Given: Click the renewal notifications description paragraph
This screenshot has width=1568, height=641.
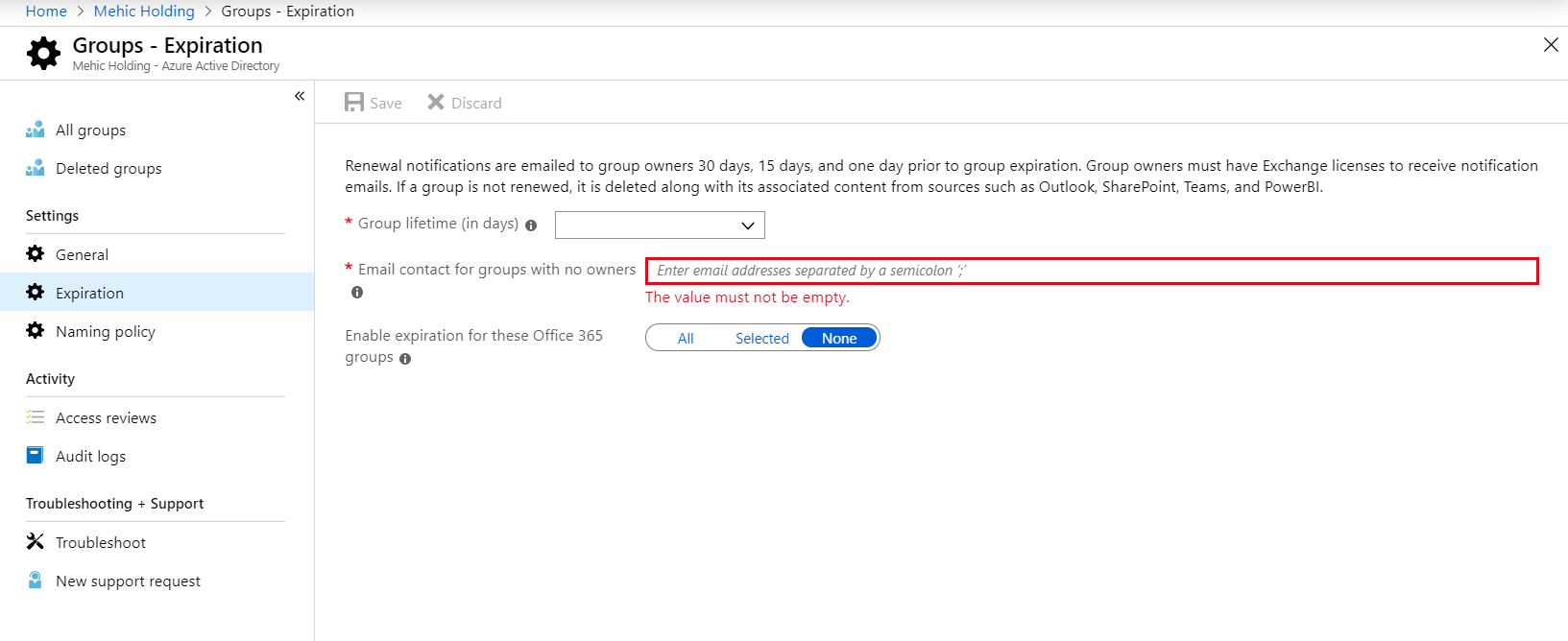Looking at the screenshot, I should [x=941, y=177].
